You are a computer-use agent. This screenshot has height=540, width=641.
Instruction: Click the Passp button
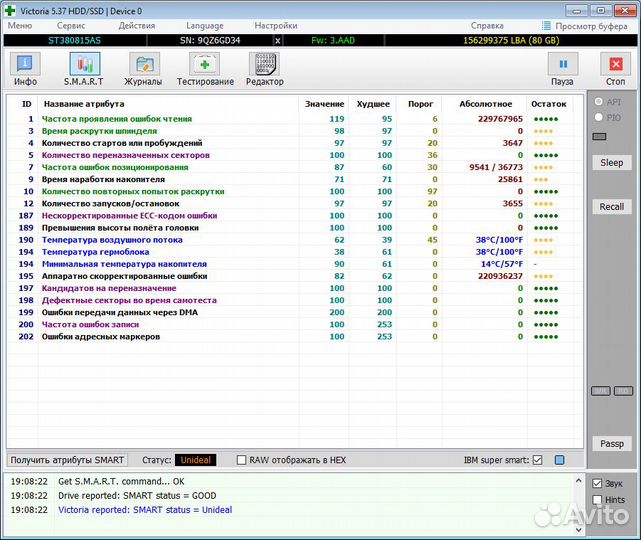pos(612,444)
